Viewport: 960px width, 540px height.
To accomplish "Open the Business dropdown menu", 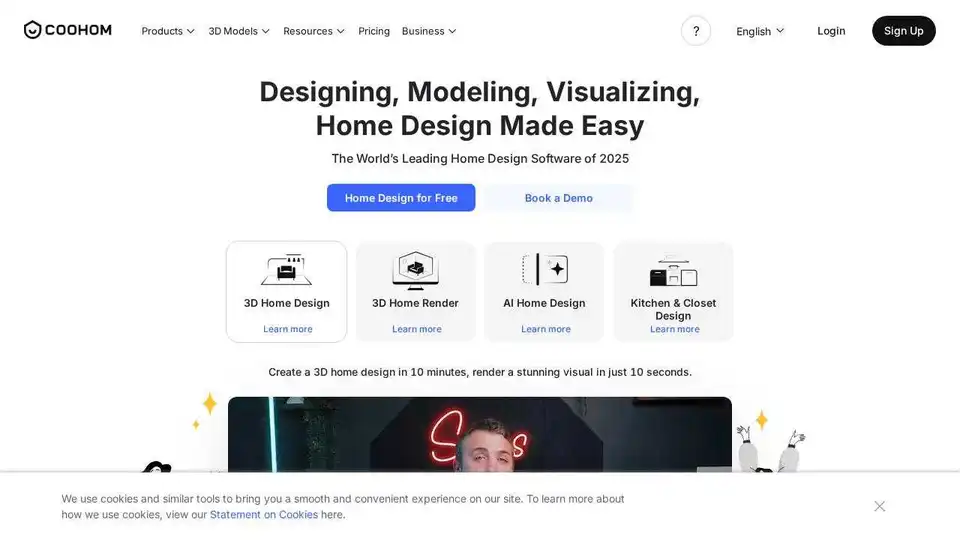I will (429, 31).
